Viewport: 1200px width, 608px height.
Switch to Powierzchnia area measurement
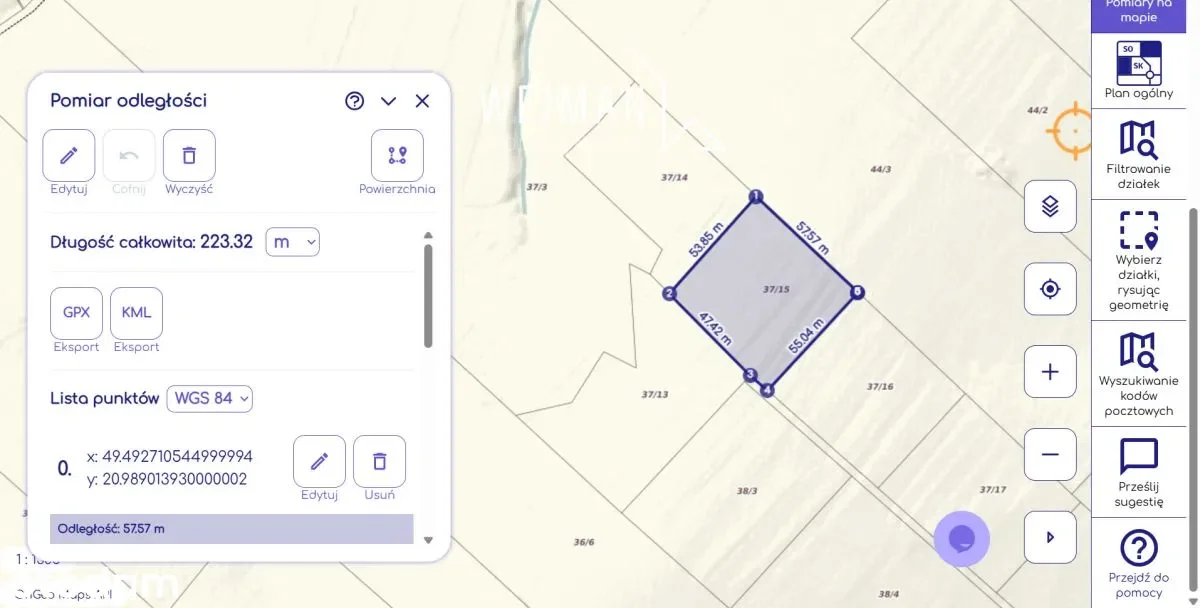point(397,156)
